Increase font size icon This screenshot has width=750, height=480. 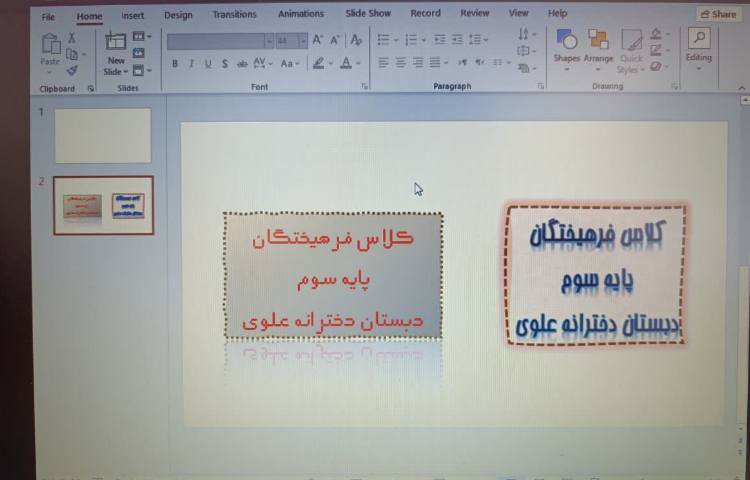click(x=318, y=40)
